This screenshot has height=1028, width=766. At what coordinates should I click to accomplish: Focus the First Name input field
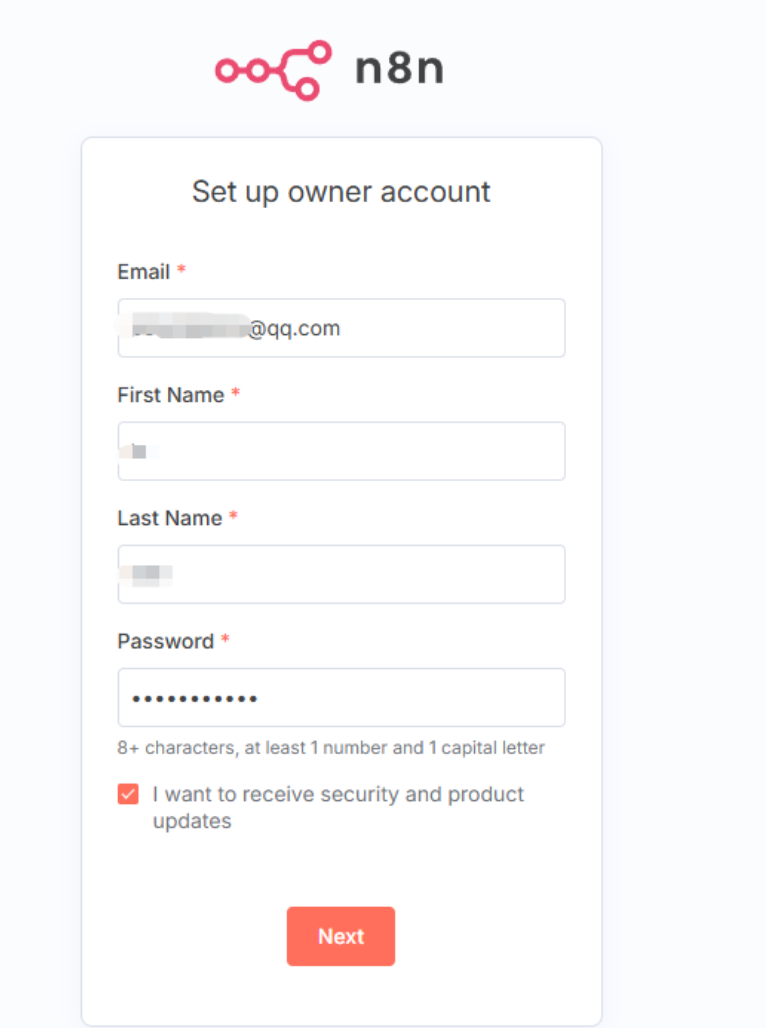tap(342, 451)
